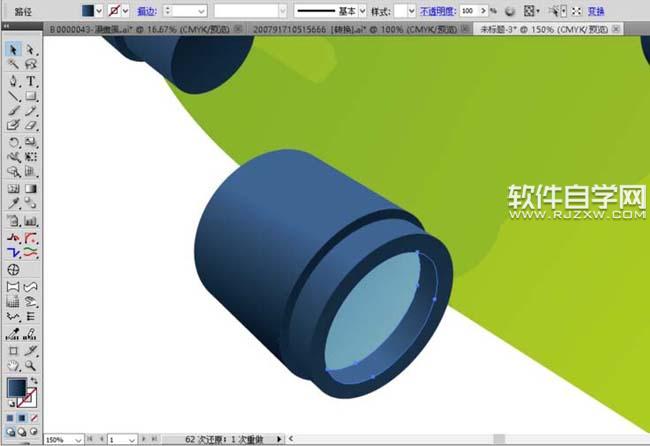Reset default fill and stroke
The height and width of the screenshot is (446, 650).
click(11, 403)
